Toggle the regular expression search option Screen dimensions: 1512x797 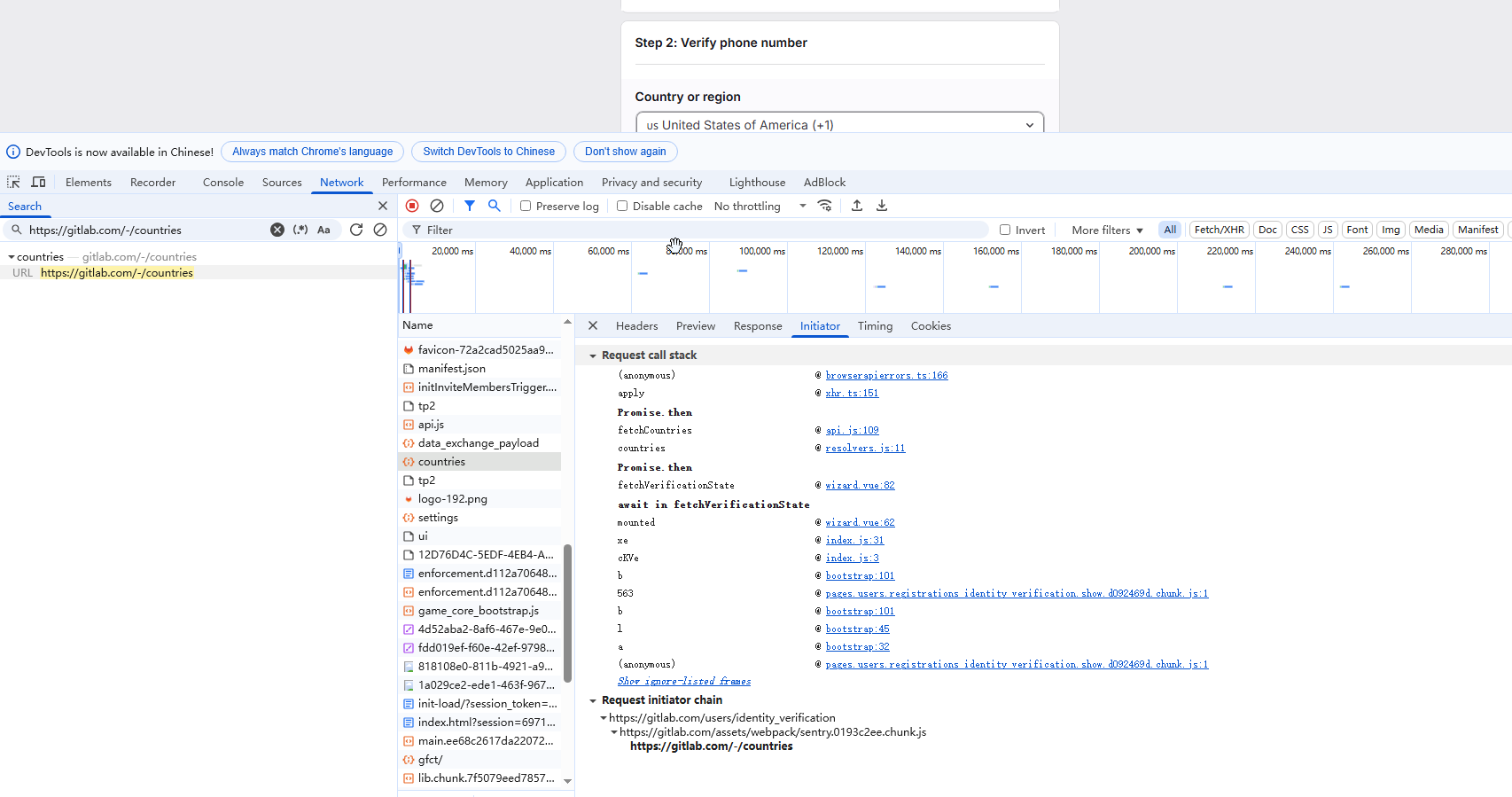pos(300,230)
